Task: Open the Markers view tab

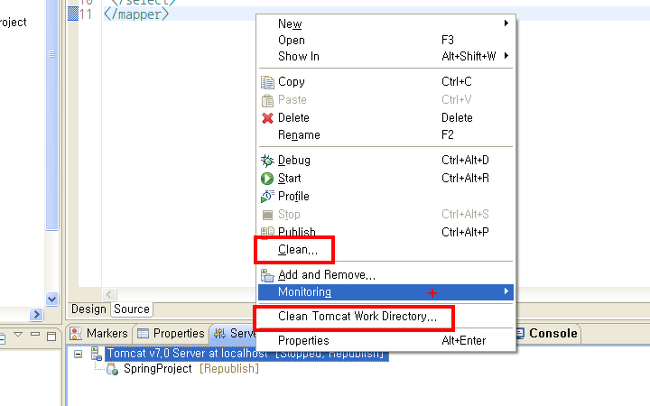Action: point(99,333)
